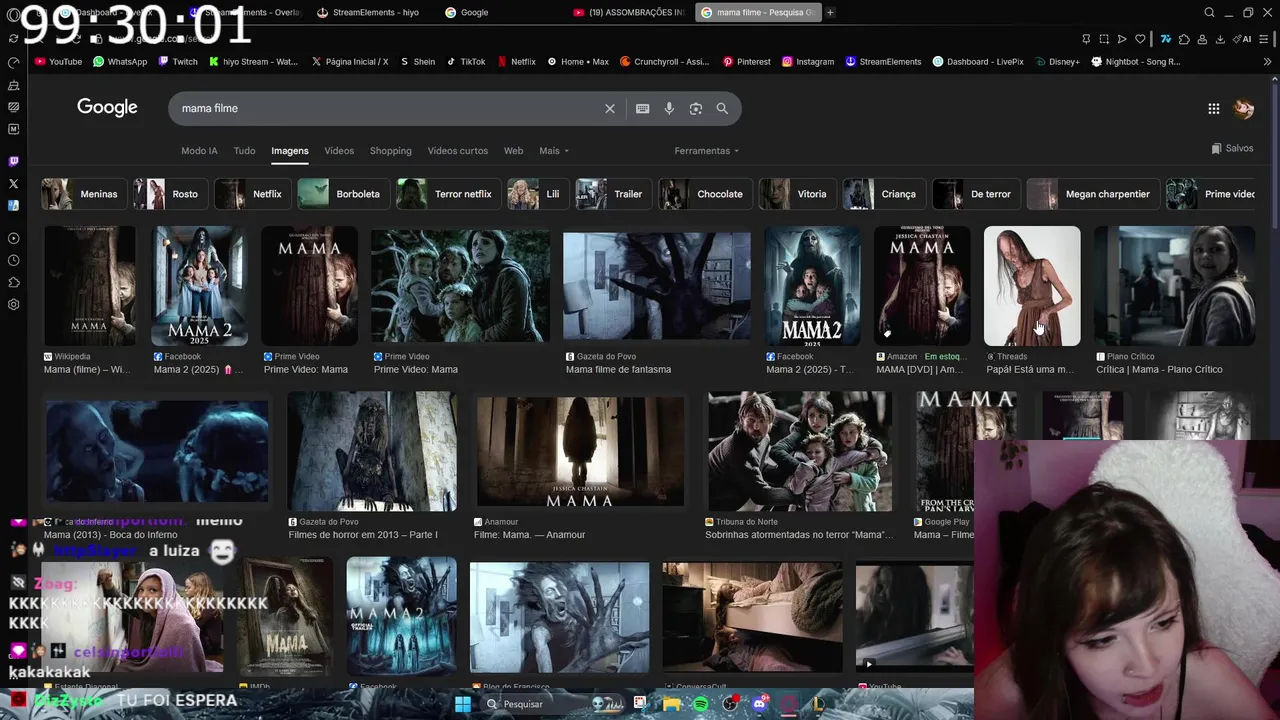The width and height of the screenshot is (1280, 720).
Task: Open Google Lens image search
Action: point(696,108)
